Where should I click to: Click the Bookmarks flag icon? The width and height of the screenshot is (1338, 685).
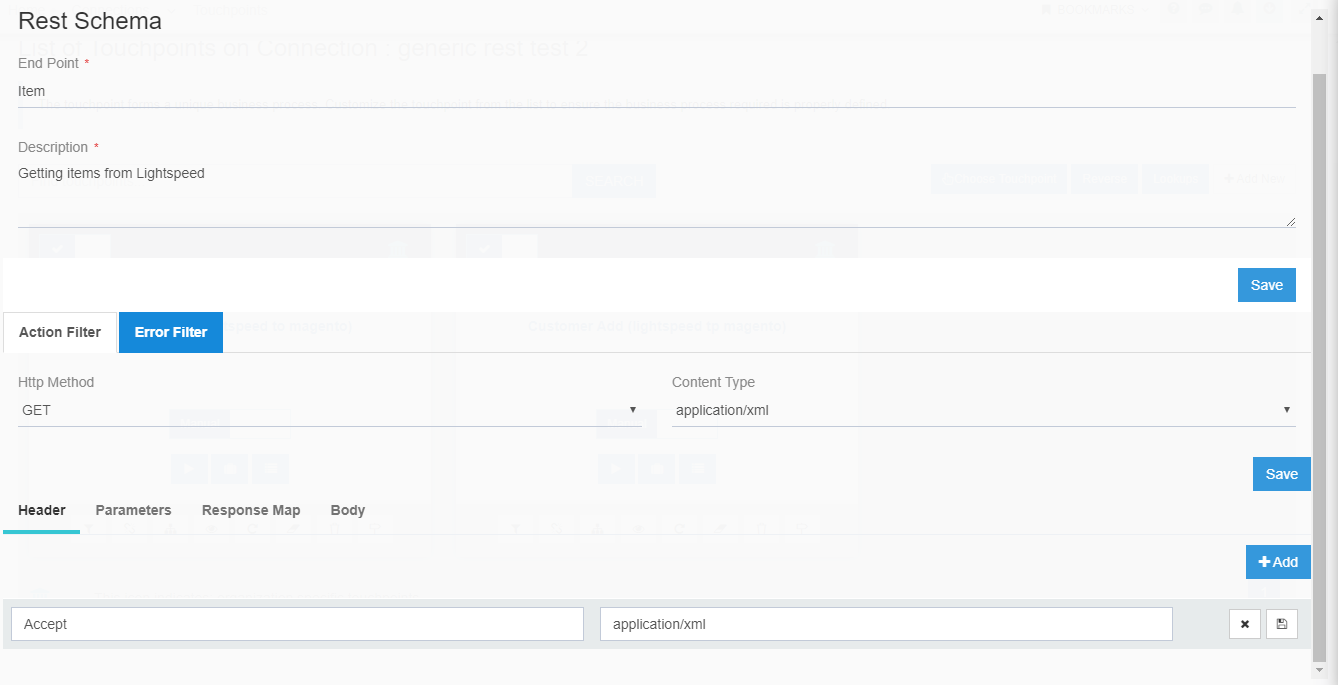(x=1047, y=9)
